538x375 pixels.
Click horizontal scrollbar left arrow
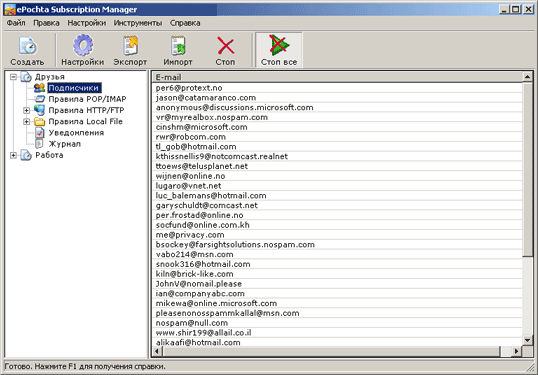[157, 351]
